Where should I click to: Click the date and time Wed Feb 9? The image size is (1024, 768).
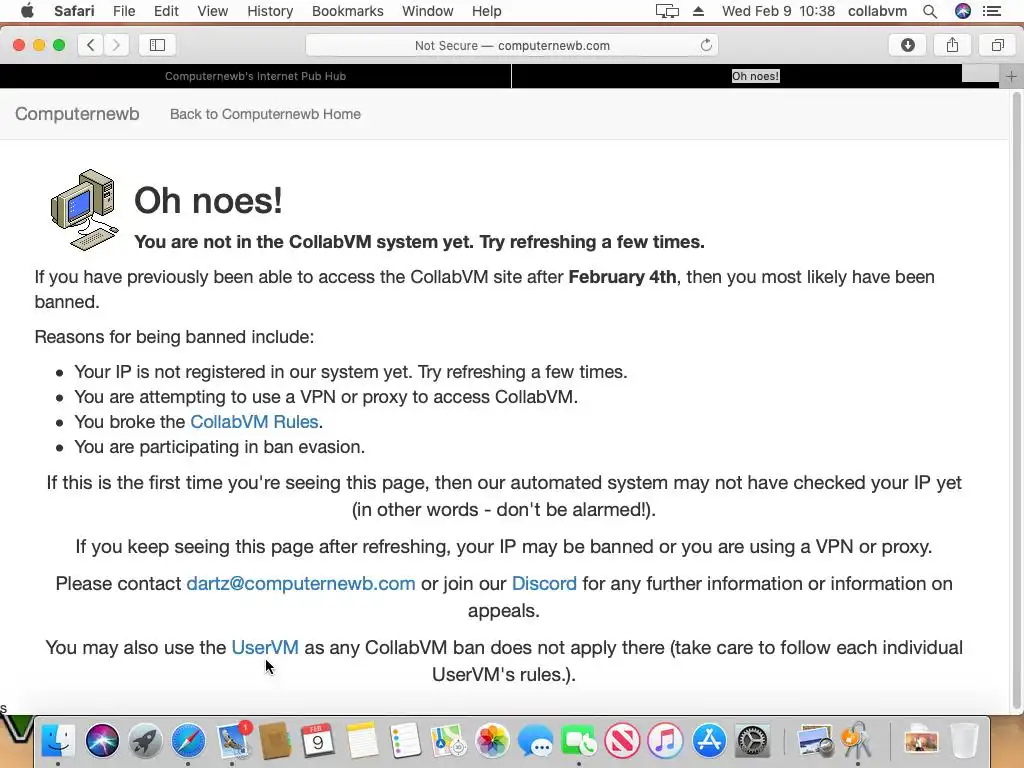(778, 11)
